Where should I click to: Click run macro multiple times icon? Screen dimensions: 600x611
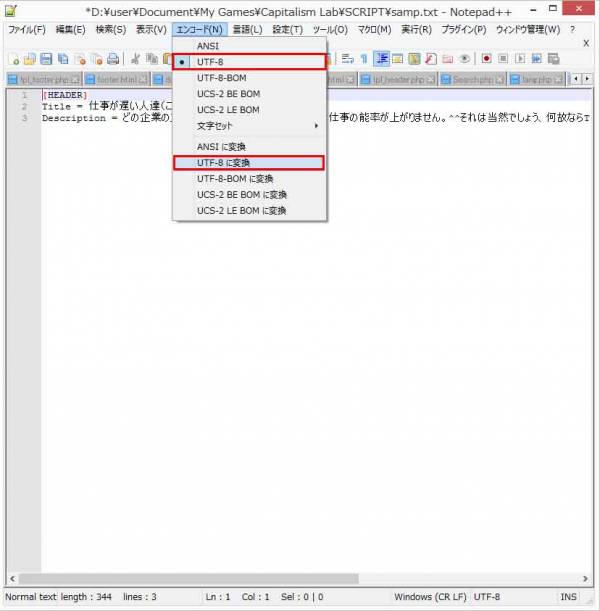pos(536,59)
